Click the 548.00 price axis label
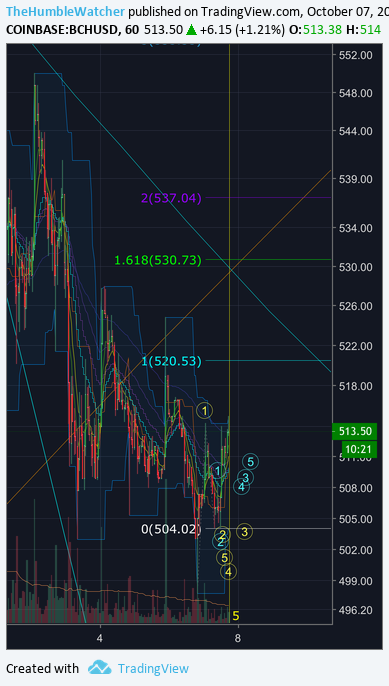Image resolution: width=389 pixels, height=686 pixels. [356, 93]
